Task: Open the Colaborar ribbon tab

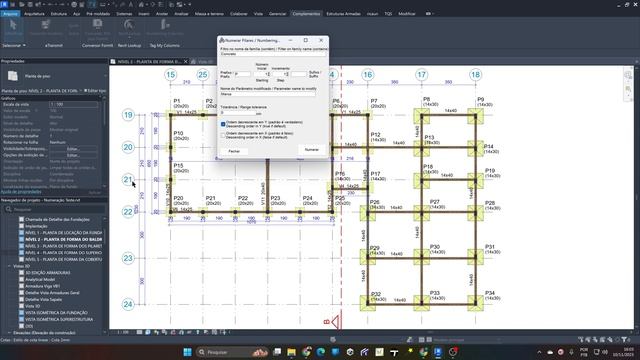Action: click(x=239, y=13)
